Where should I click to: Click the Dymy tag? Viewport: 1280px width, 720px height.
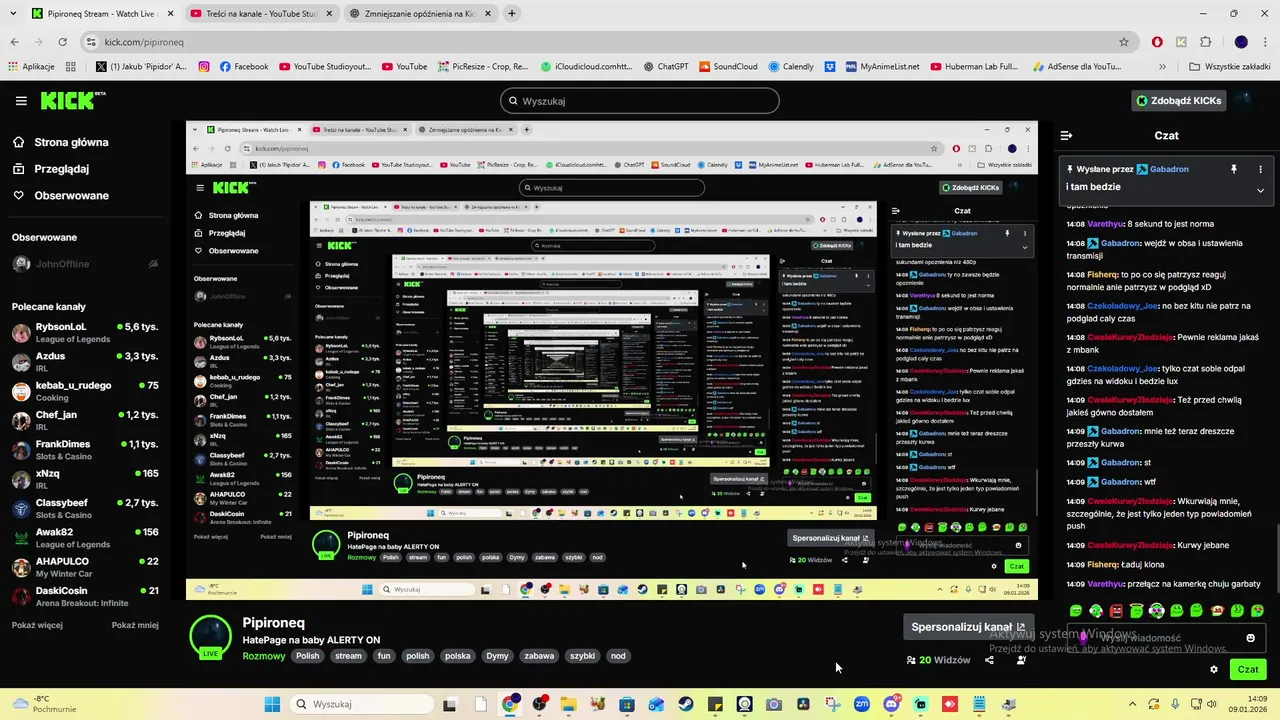click(x=497, y=656)
